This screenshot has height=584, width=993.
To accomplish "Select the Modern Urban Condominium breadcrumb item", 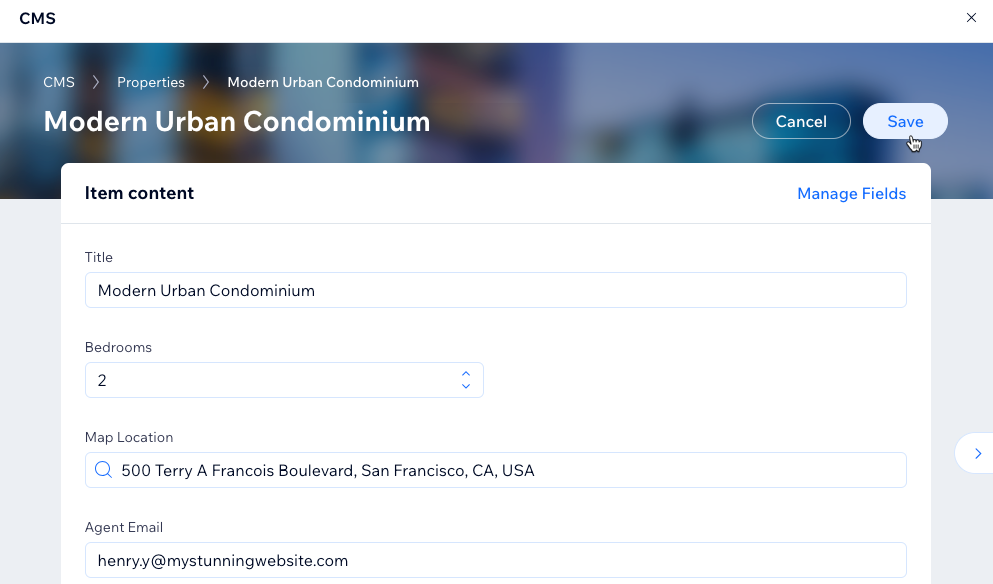I will [323, 82].
